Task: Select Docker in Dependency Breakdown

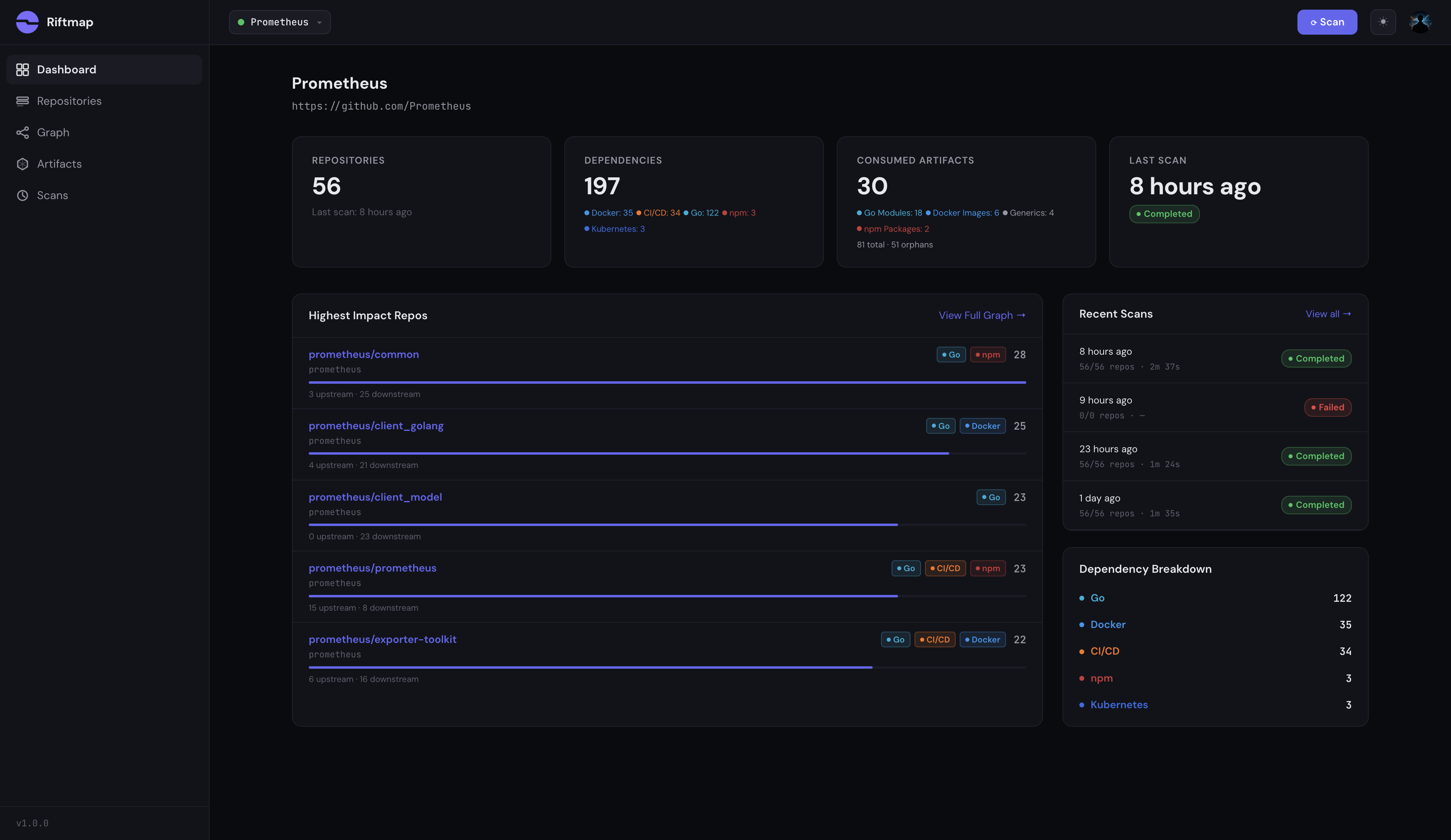Action: pos(1215,625)
